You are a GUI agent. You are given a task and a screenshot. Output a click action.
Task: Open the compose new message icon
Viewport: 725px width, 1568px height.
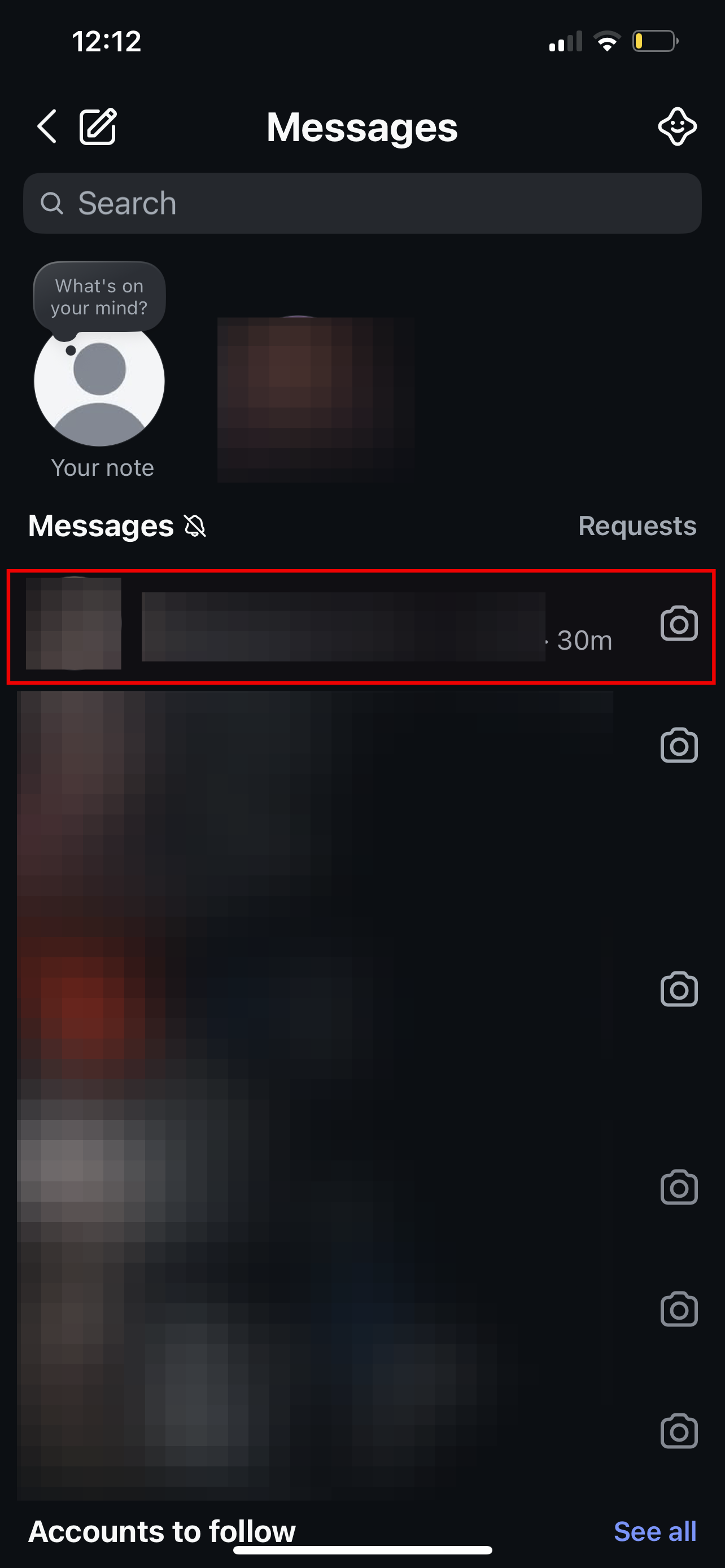[98, 126]
